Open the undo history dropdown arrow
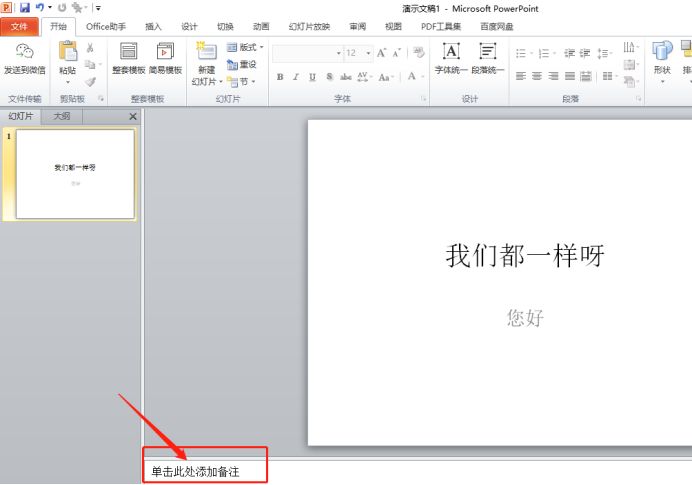 pyautogui.click(x=50, y=8)
